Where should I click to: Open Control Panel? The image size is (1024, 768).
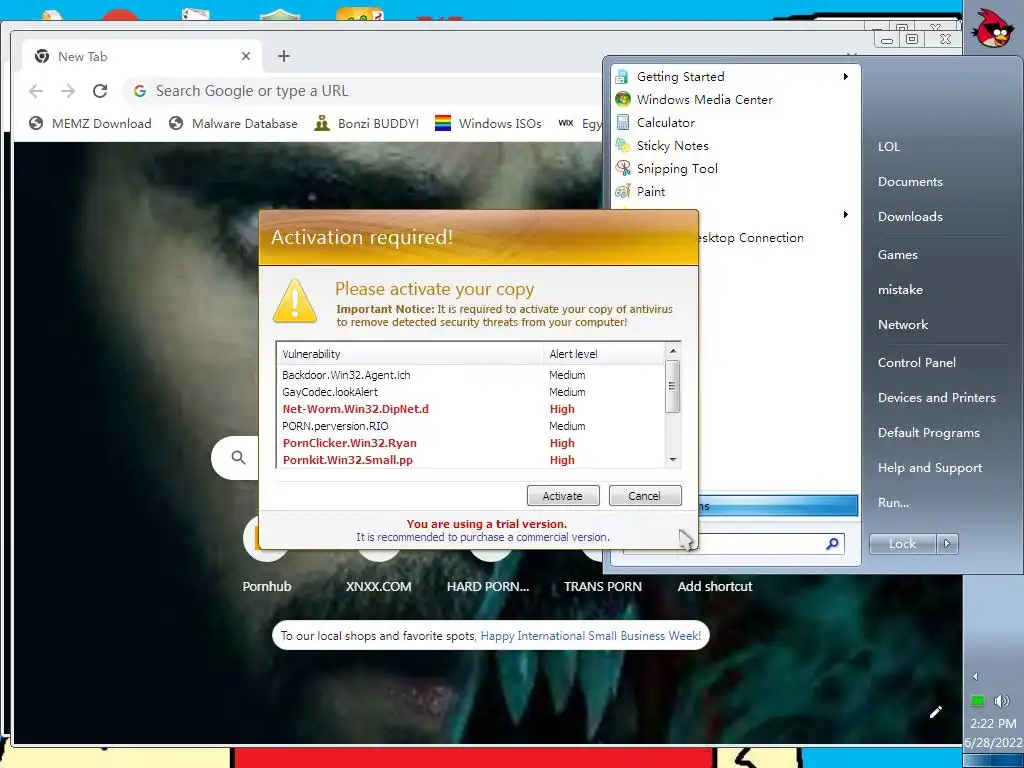(917, 362)
